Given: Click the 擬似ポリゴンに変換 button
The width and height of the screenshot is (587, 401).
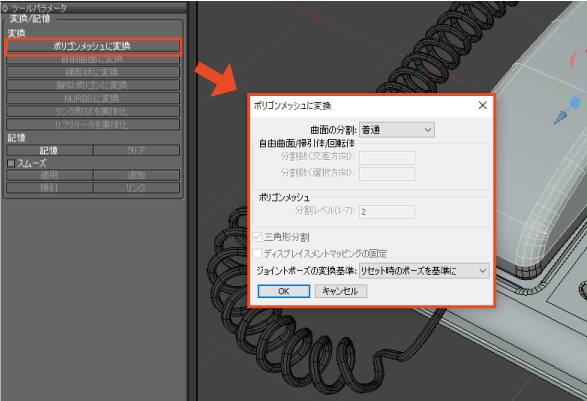Looking at the screenshot, I should pos(92,85).
